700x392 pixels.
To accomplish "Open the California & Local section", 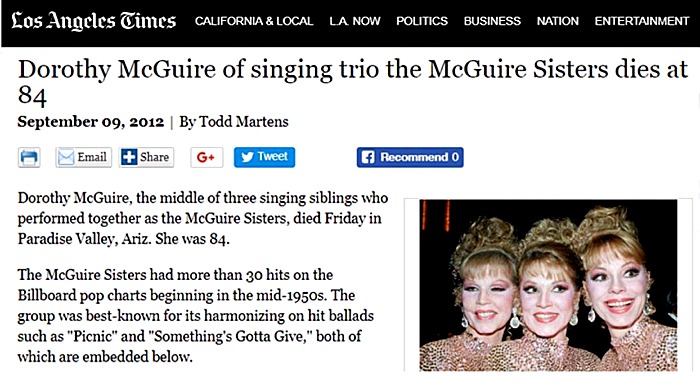I will [x=254, y=21].
